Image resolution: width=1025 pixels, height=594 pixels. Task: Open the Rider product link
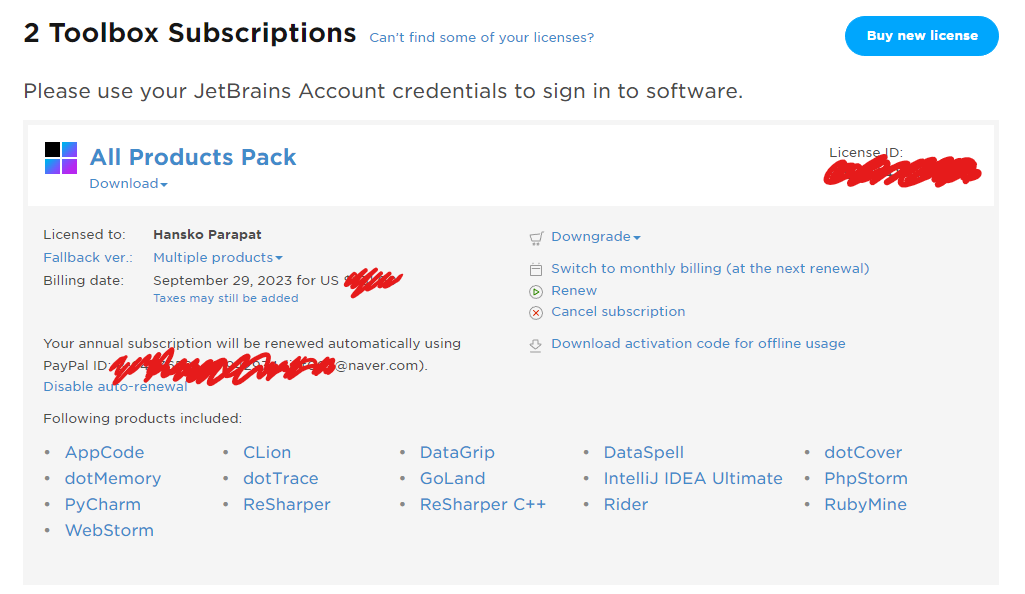pyautogui.click(x=626, y=504)
